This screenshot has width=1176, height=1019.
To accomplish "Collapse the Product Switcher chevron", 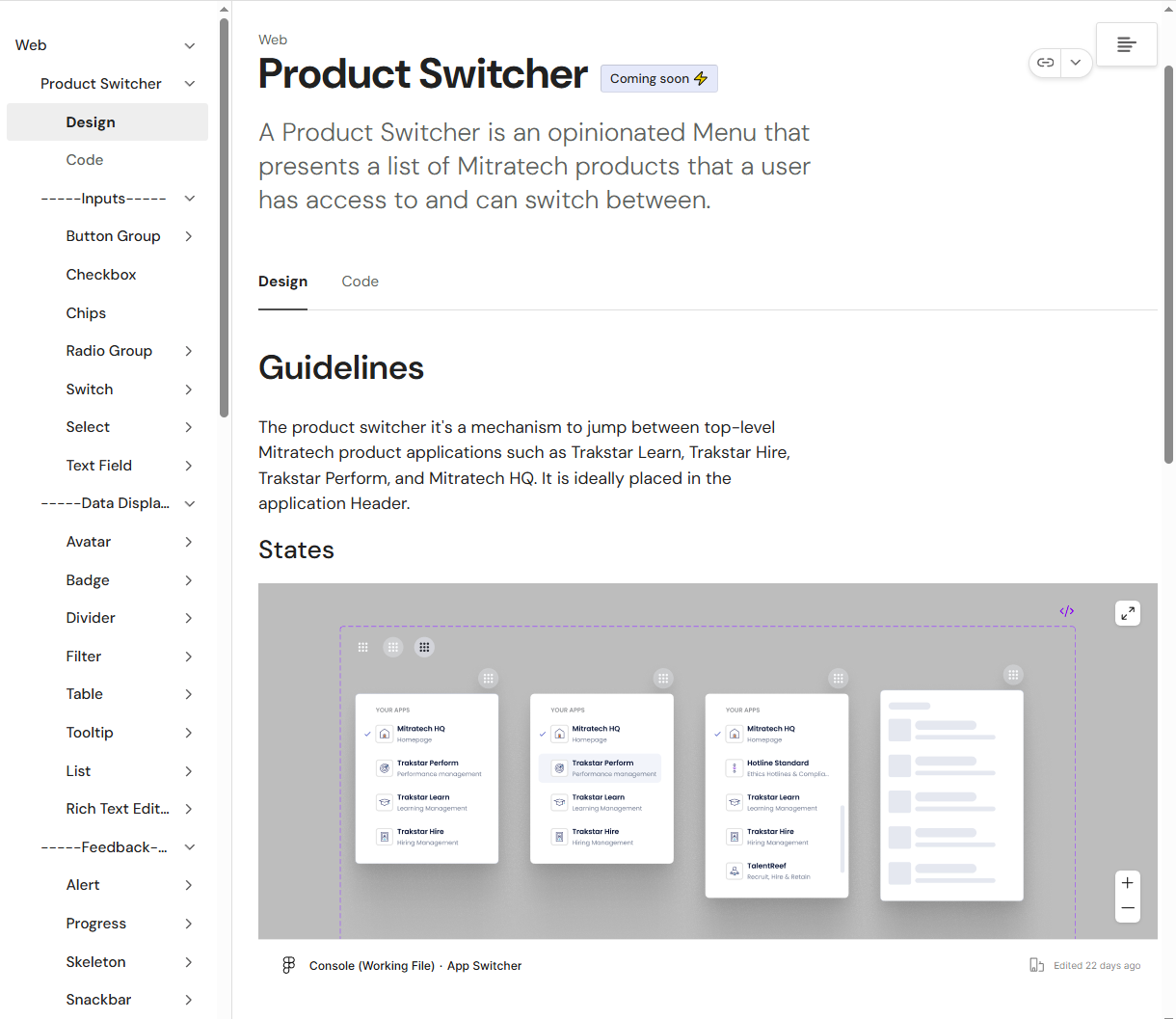I will pos(190,84).
